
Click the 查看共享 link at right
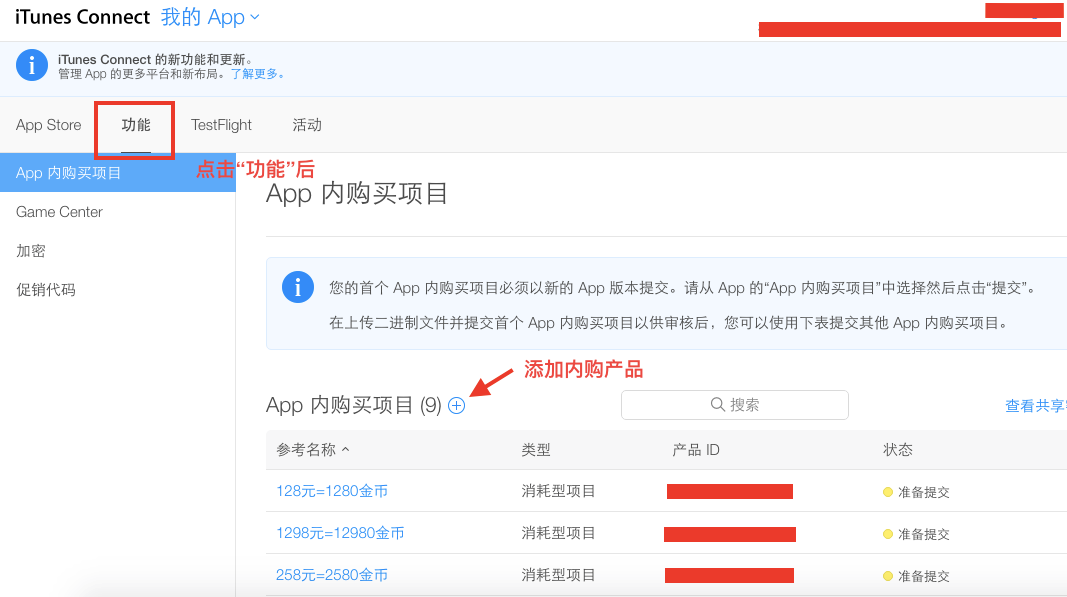pyautogui.click(x=1036, y=406)
